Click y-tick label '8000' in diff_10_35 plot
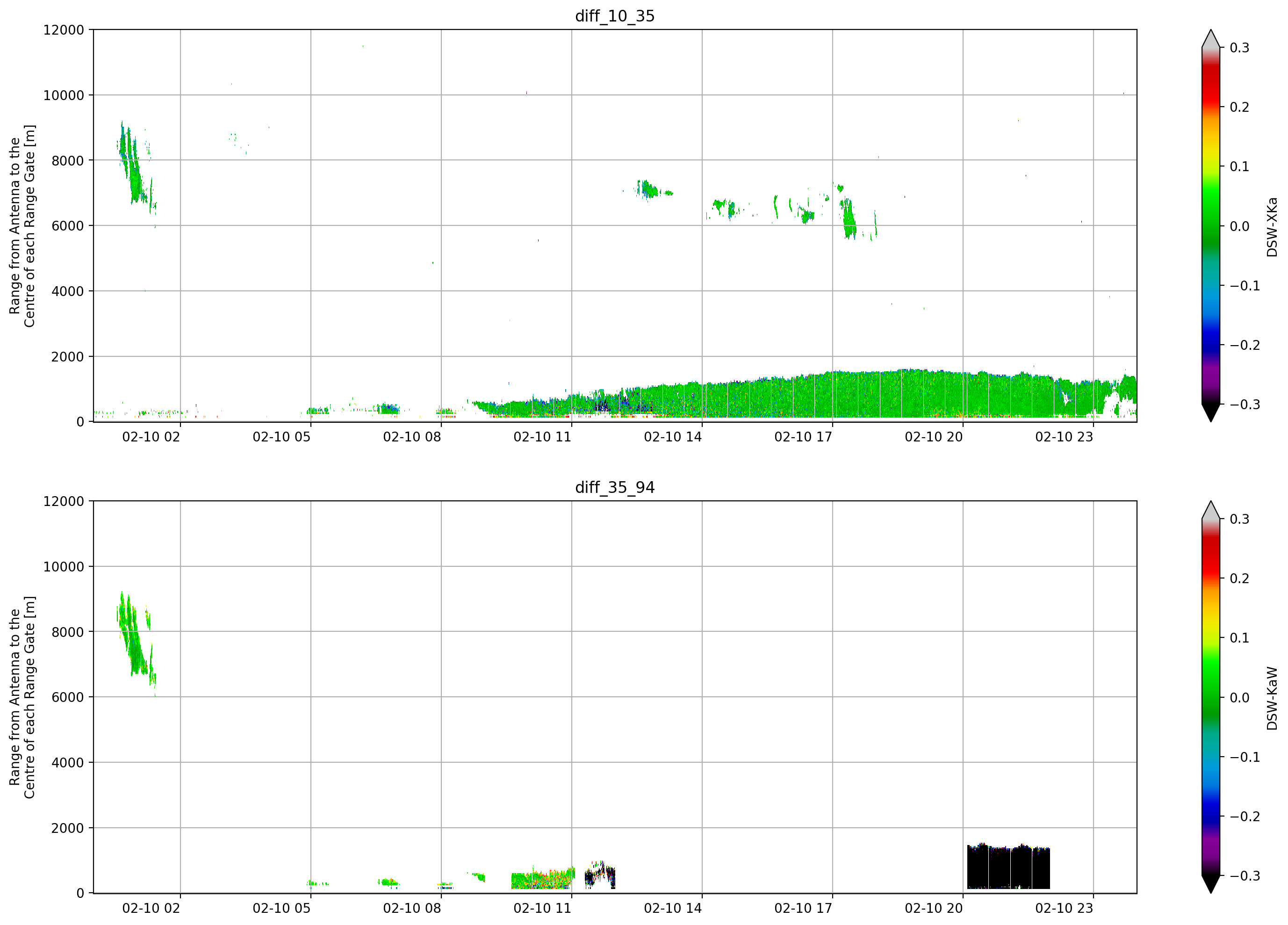Viewport: 1288px width, 925px height. (x=68, y=161)
